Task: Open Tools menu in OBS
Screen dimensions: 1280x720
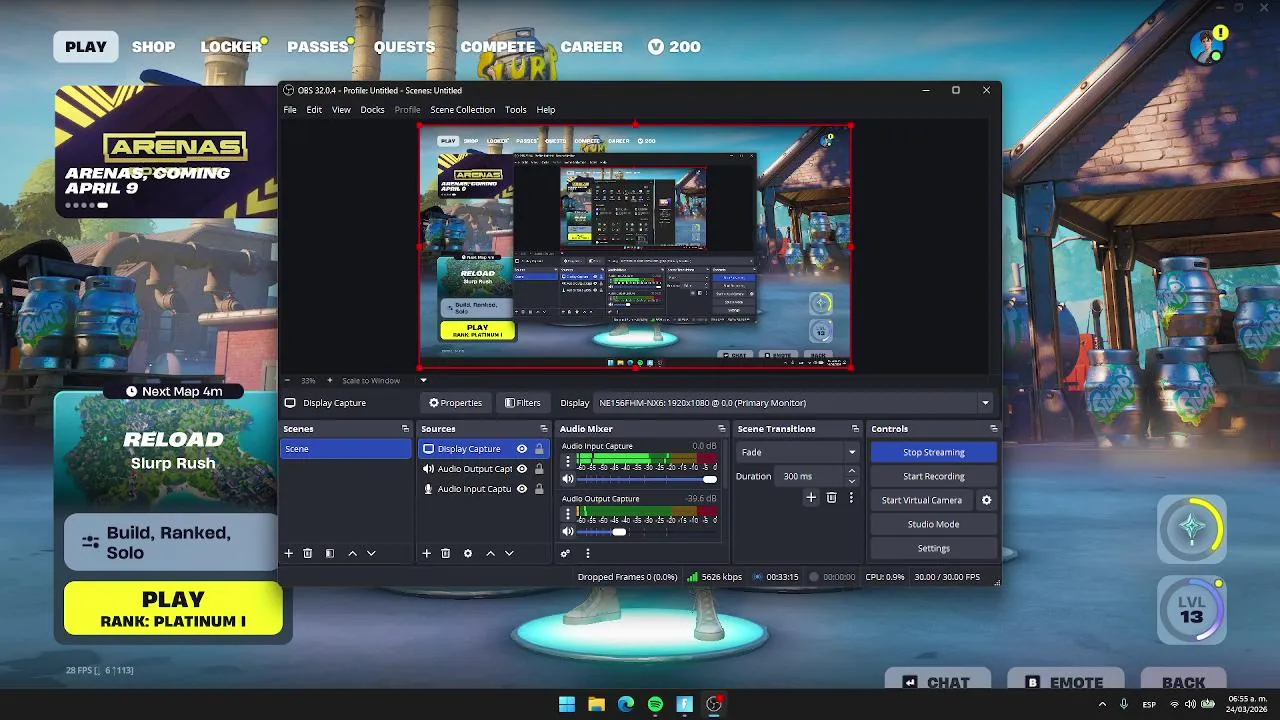Action: [x=515, y=110]
